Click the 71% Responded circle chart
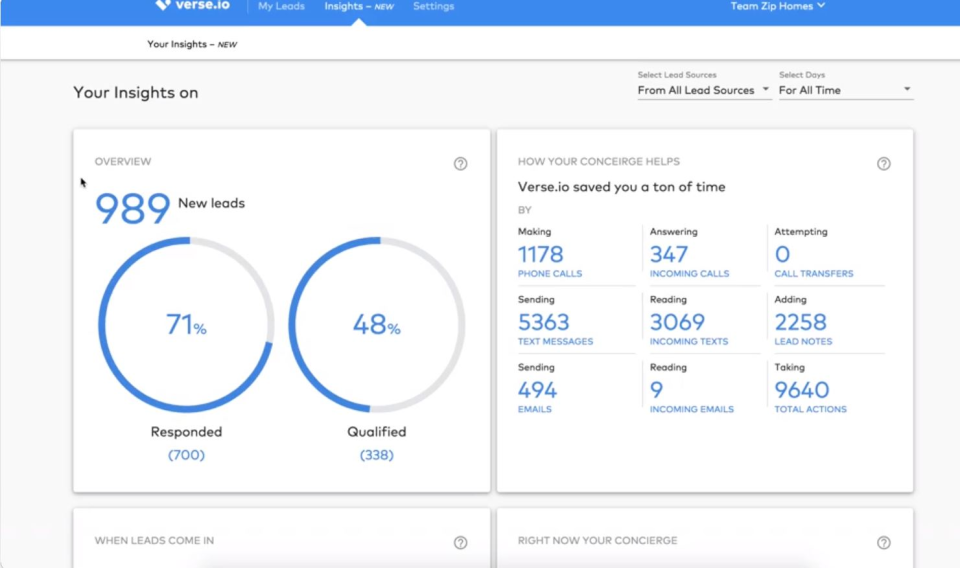The width and height of the screenshot is (960, 568). pyautogui.click(x=186, y=324)
